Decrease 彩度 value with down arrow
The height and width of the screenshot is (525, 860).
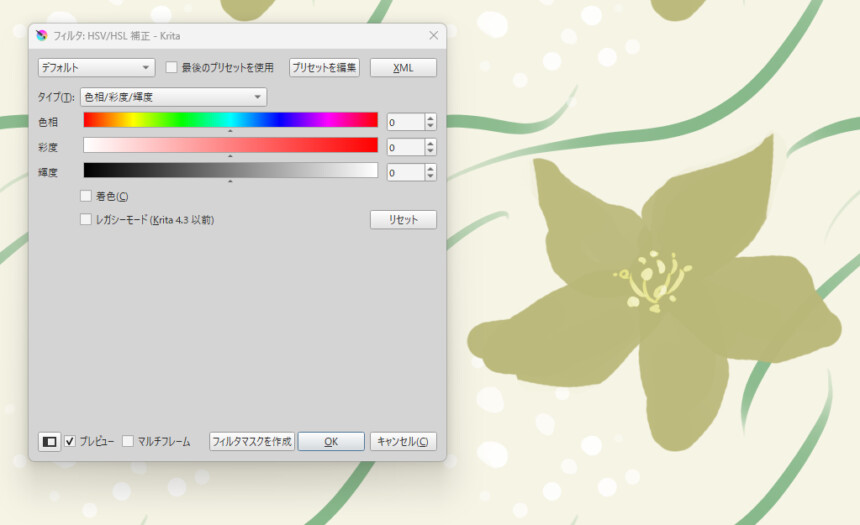(431, 151)
